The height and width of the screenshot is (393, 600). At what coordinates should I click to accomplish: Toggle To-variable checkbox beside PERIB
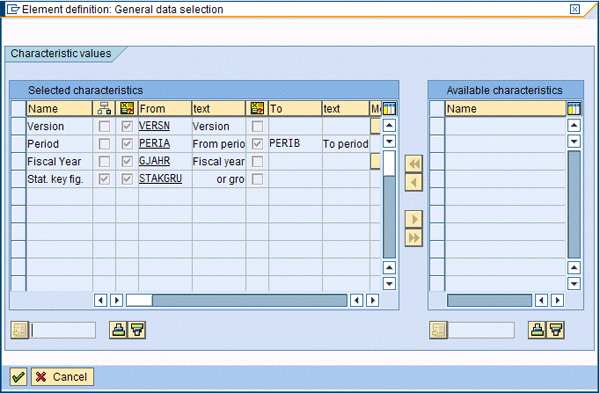(x=257, y=144)
